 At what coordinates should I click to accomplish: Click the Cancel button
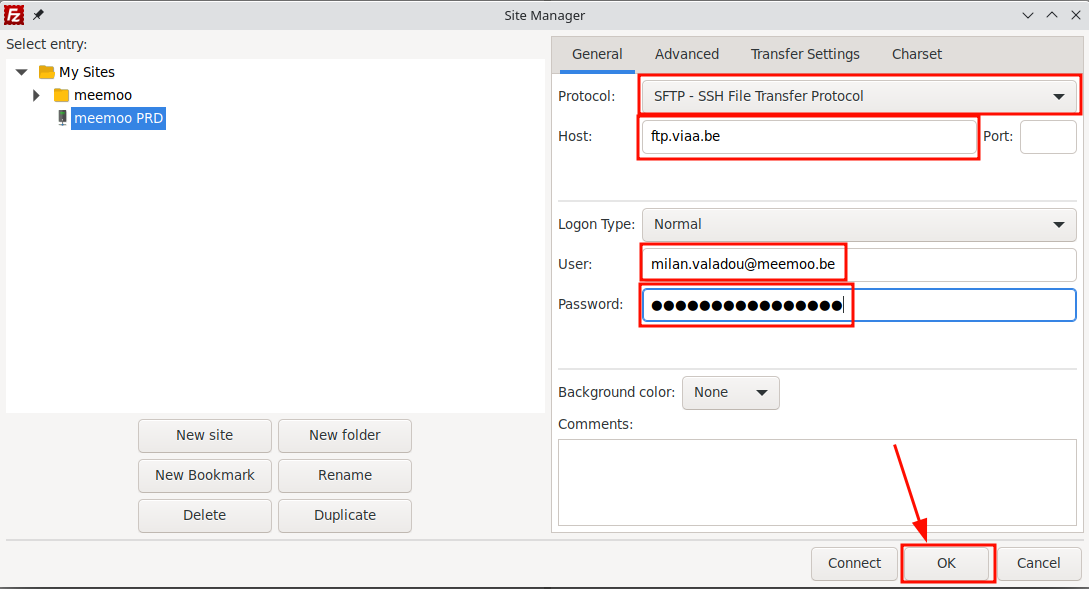pos(1039,563)
